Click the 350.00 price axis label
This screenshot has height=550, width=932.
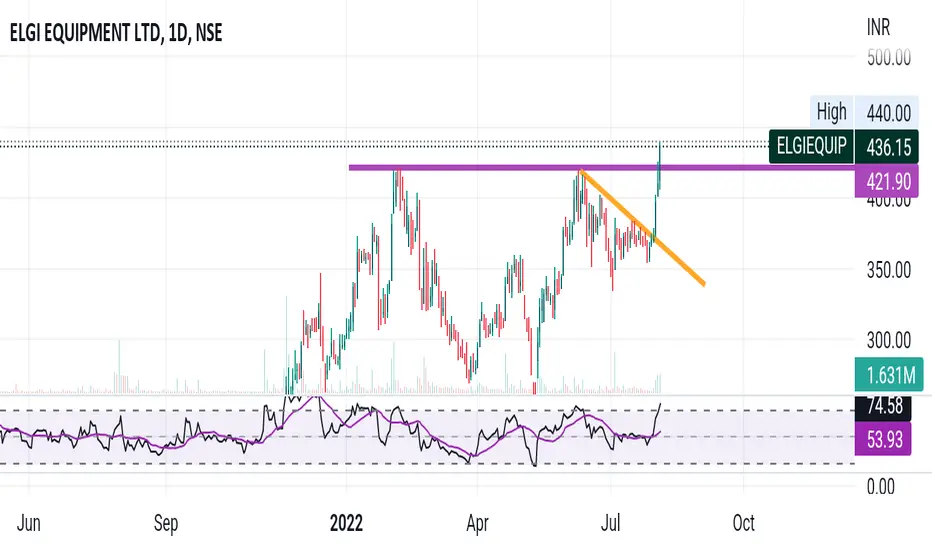[889, 270]
